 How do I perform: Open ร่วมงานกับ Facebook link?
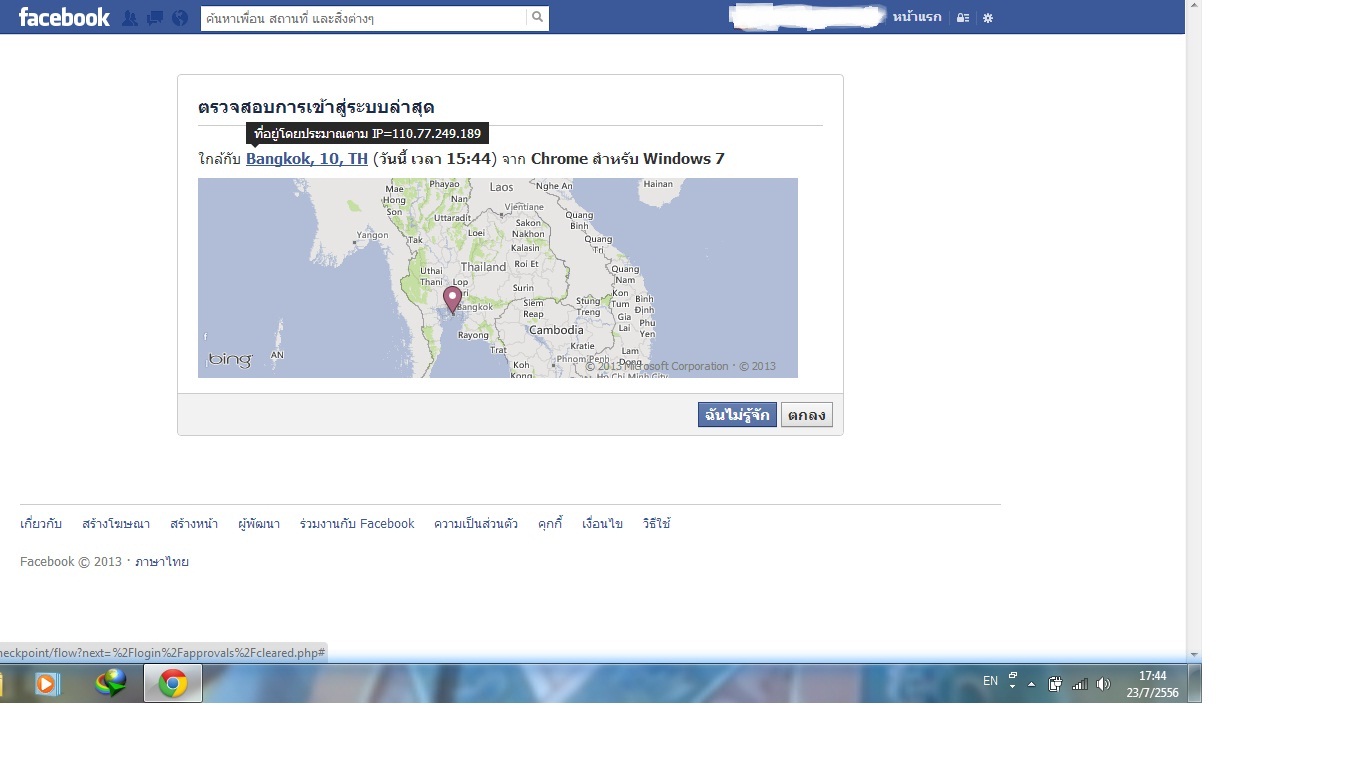coord(357,524)
